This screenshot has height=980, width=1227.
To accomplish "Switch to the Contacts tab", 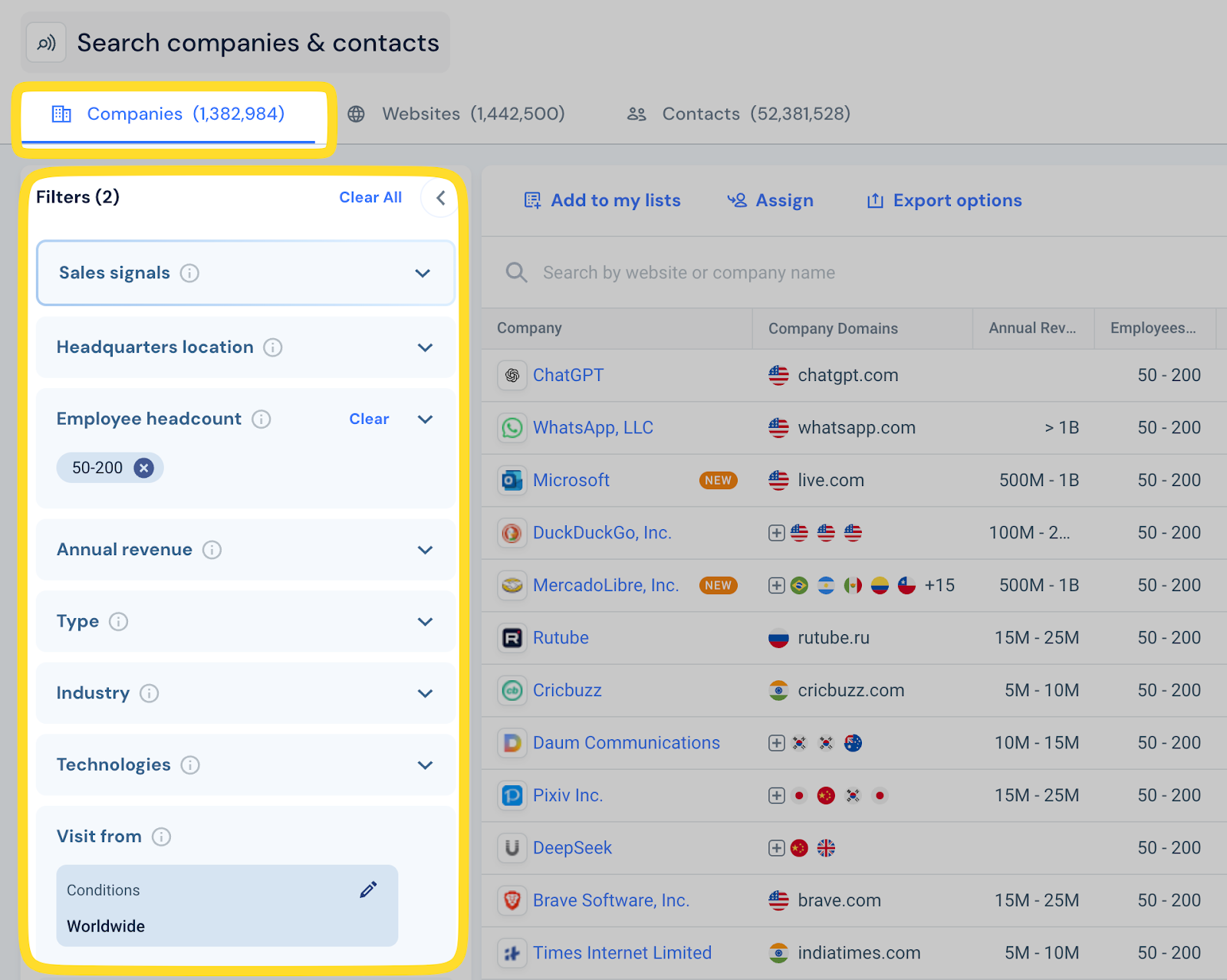I will (x=739, y=114).
